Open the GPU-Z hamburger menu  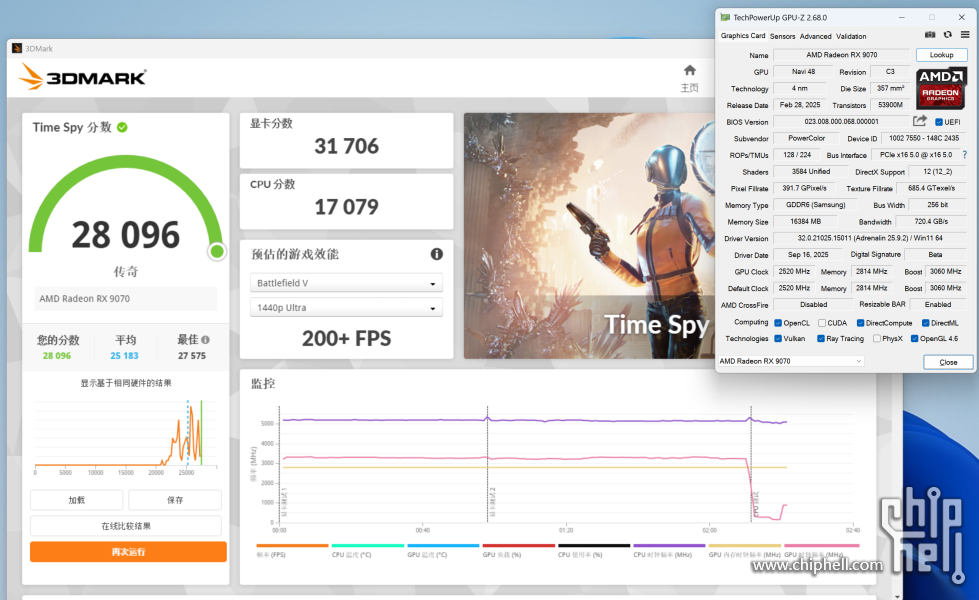tap(965, 36)
